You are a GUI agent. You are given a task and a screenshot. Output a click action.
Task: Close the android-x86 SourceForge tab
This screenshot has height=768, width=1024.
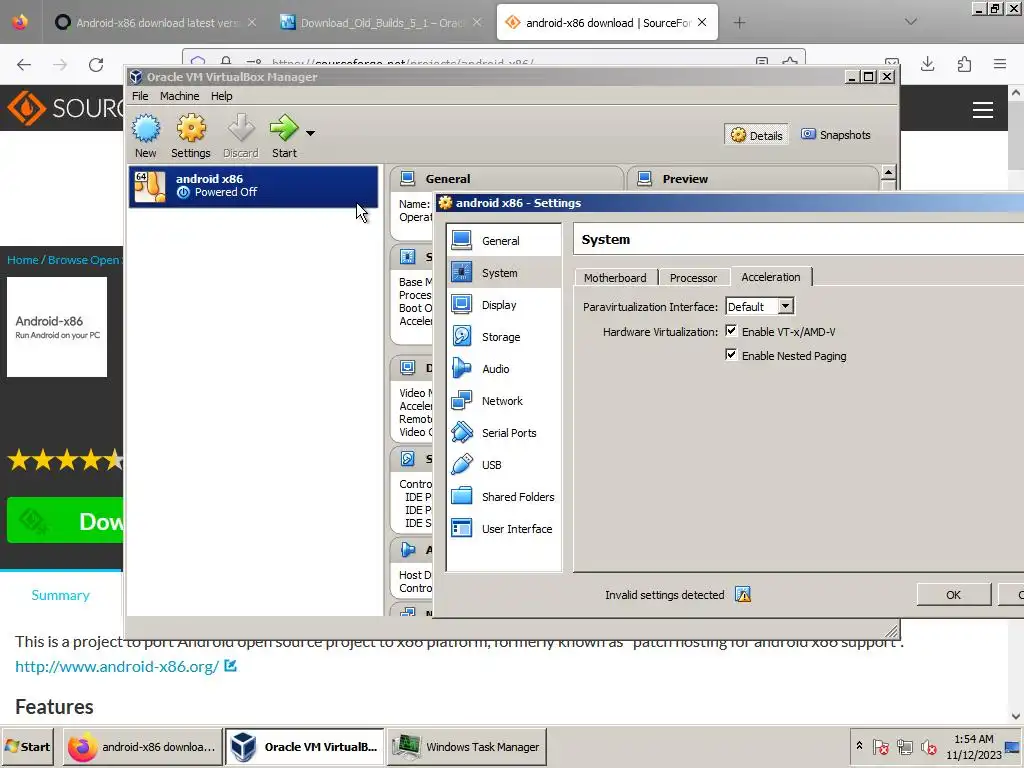coord(702,22)
